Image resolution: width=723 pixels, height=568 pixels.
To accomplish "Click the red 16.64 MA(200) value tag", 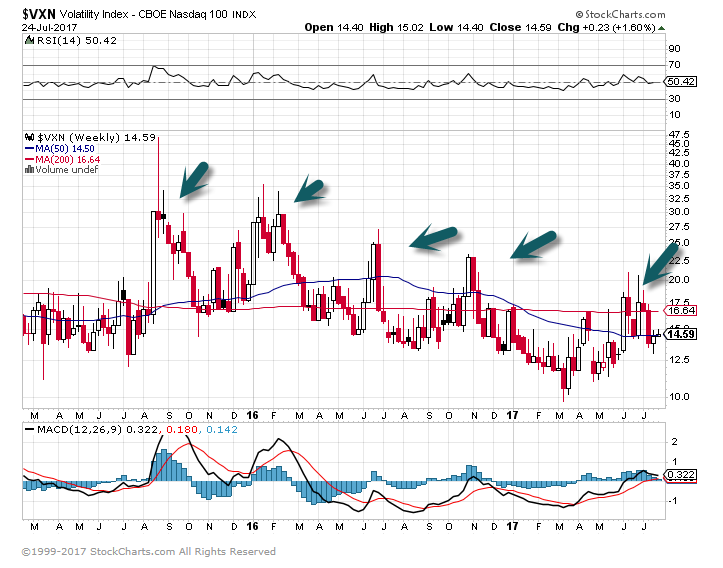I will 681,311.
